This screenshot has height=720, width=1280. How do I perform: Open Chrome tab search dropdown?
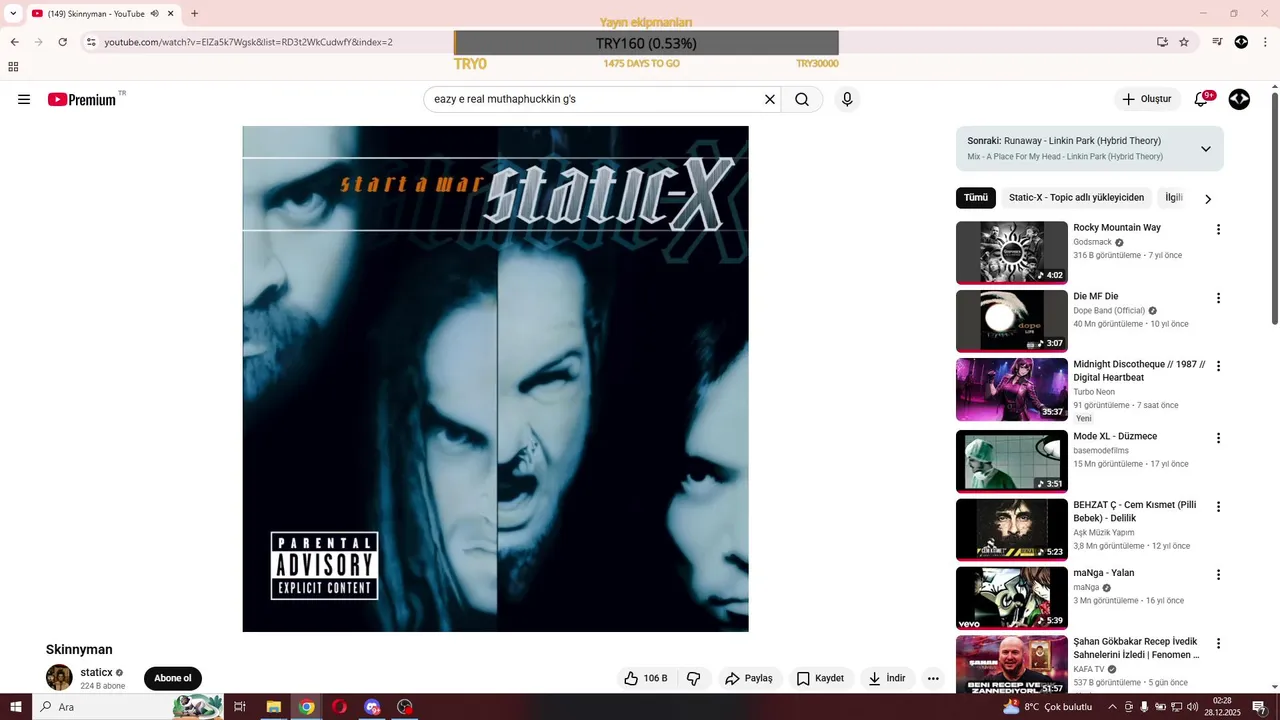pos(13,14)
